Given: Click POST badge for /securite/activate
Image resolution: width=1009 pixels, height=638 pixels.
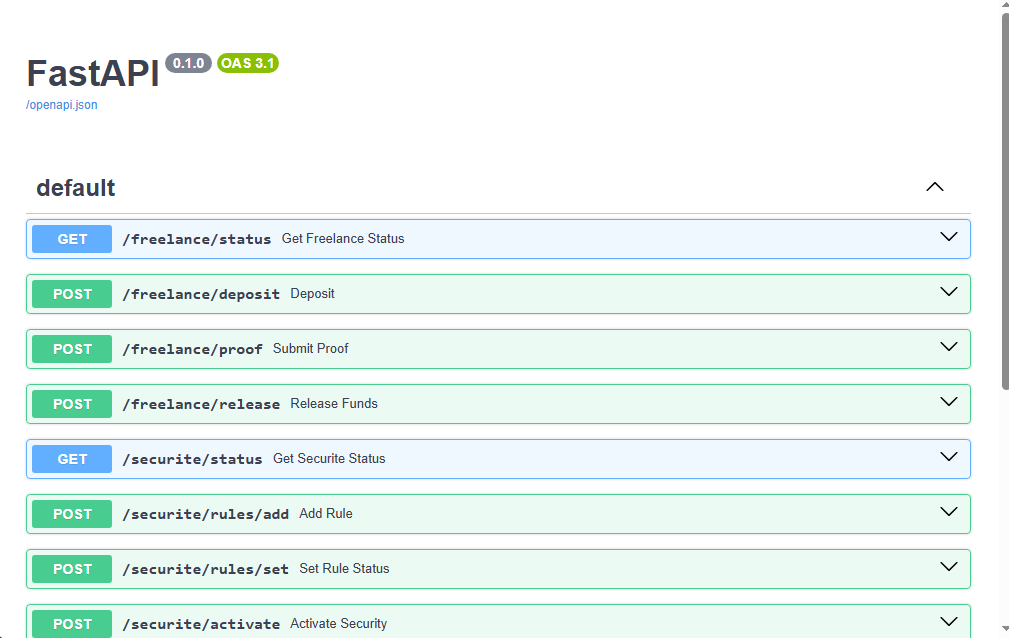Looking at the screenshot, I should pos(72,624).
